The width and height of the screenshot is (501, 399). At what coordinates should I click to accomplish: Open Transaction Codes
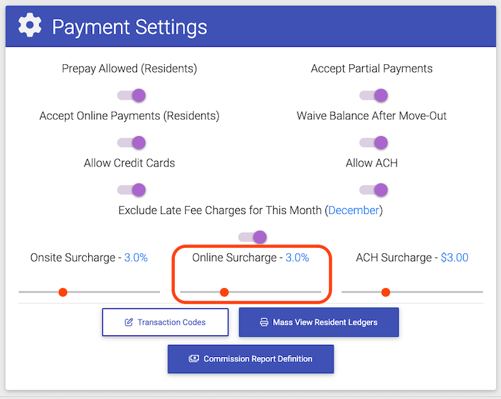(x=165, y=322)
